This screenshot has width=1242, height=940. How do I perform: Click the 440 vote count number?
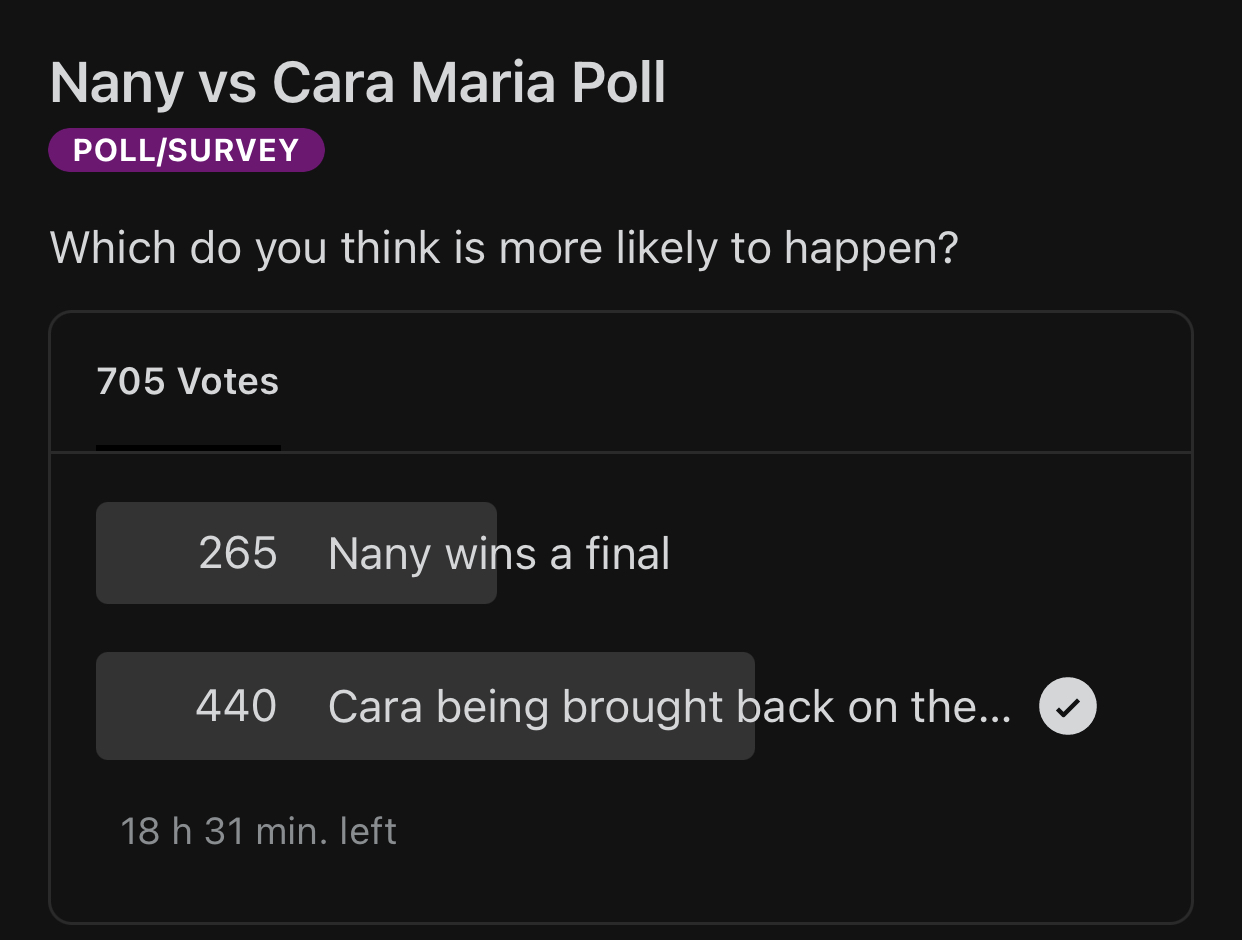coord(236,707)
